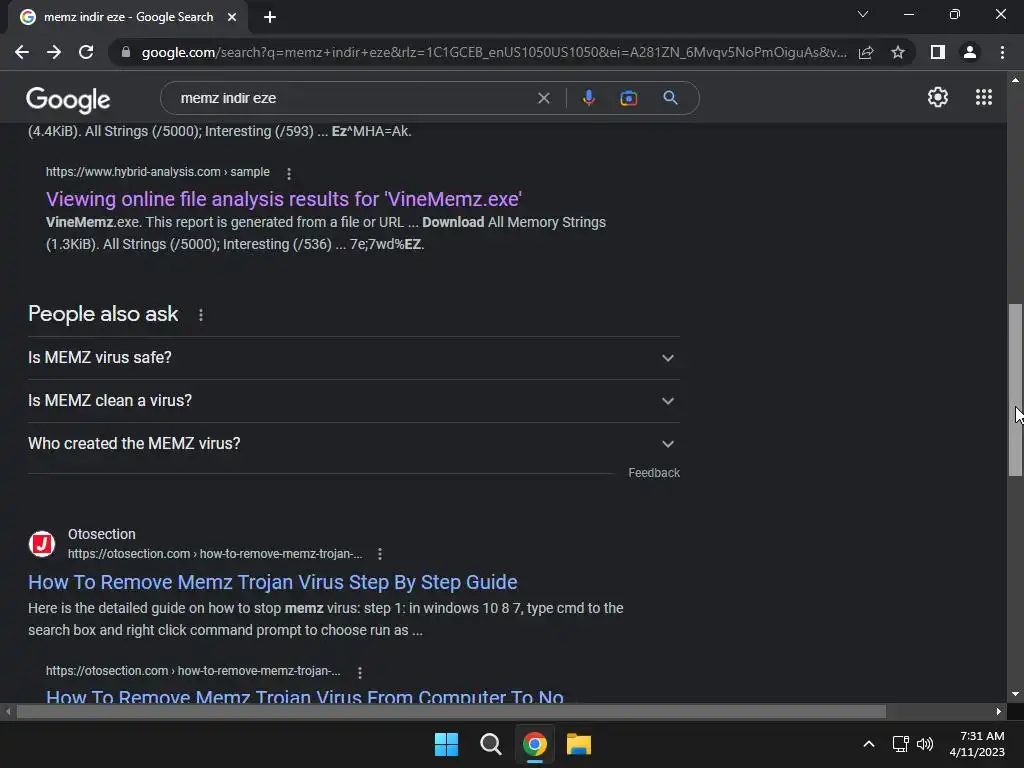
Task: Open network status in system tray
Action: point(901,744)
